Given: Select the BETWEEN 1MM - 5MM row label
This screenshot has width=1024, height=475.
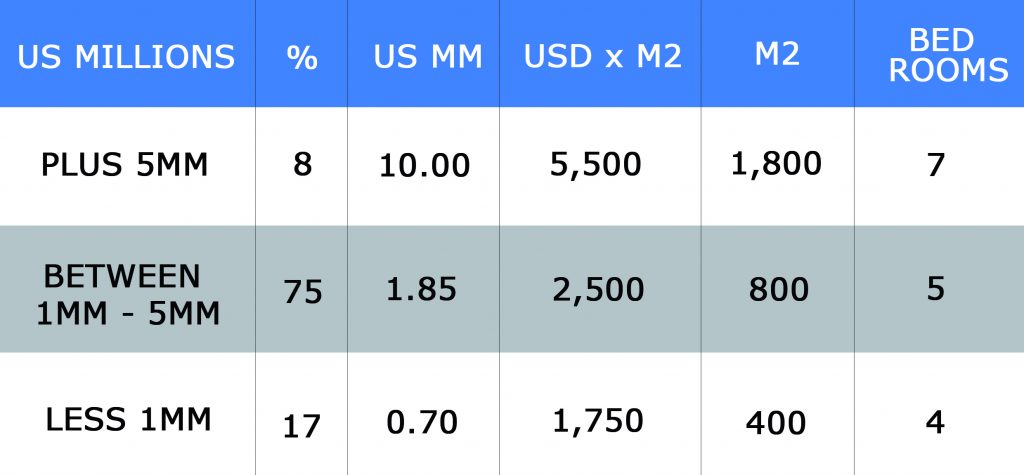Looking at the screenshot, I should point(127,295).
